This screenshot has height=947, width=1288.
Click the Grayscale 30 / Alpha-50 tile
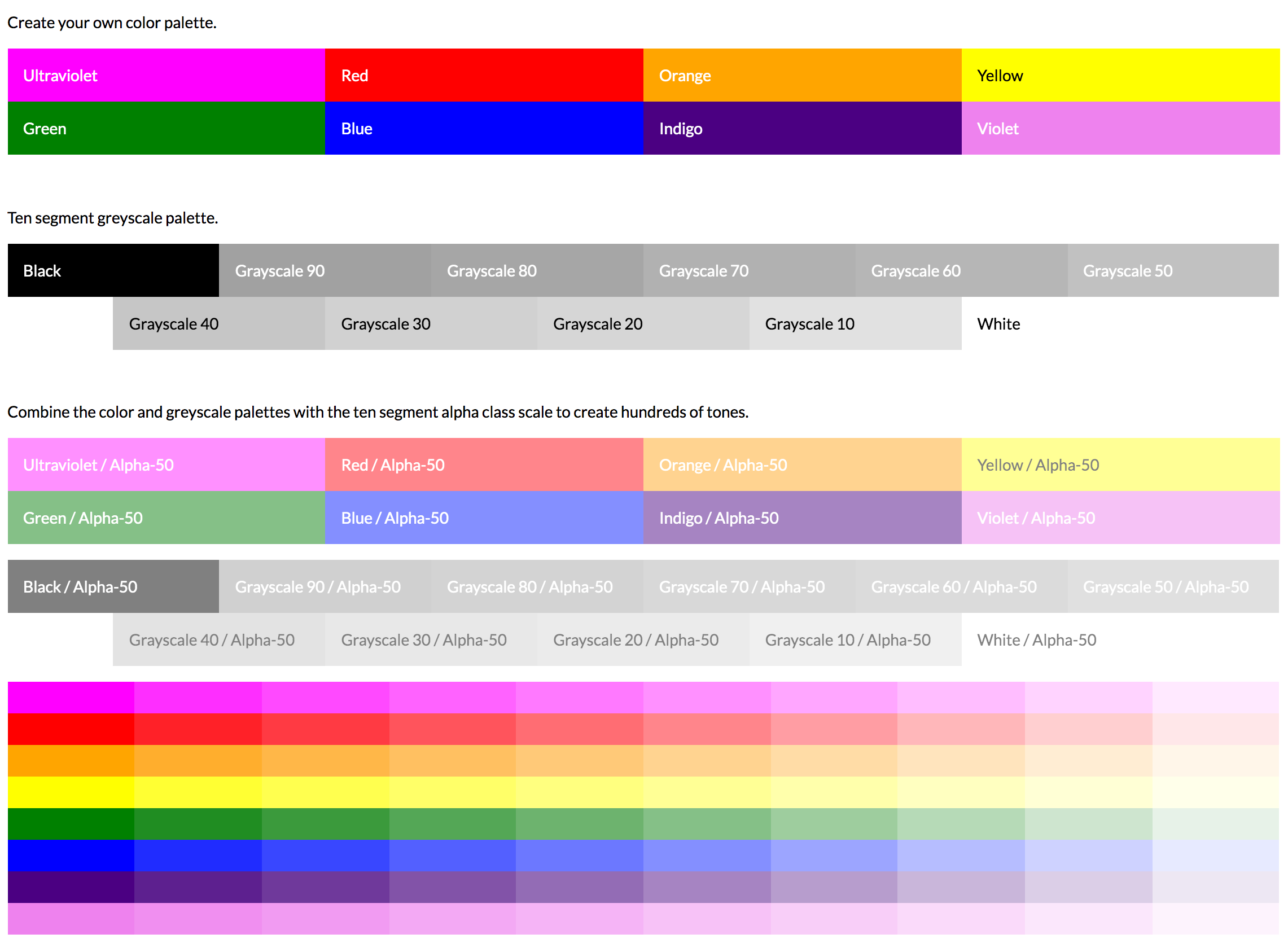[x=431, y=640]
